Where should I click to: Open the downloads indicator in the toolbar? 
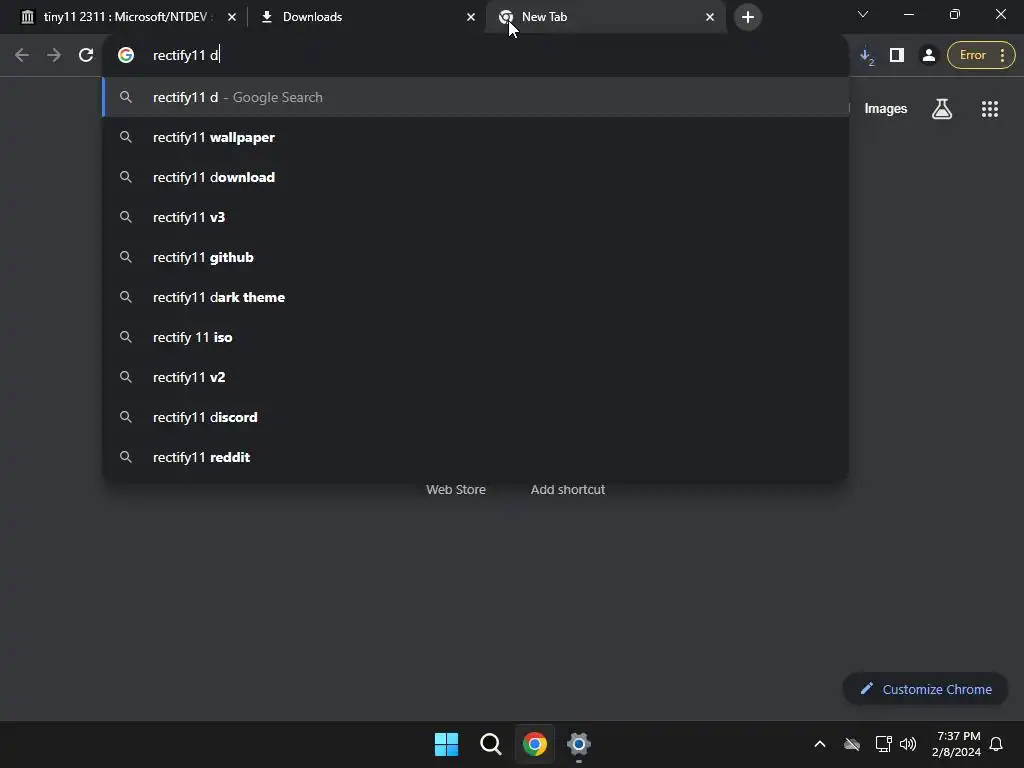(x=867, y=56)
